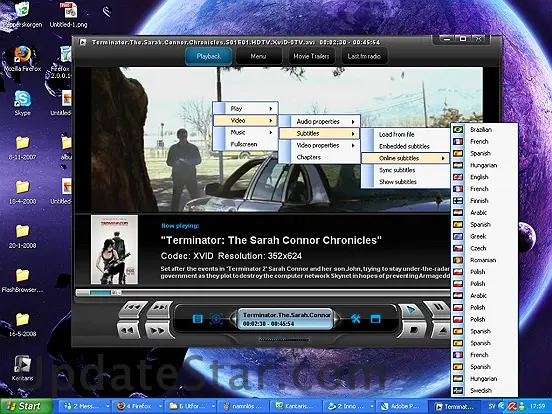
Task: Open the Firefox taskbar group
Action: (x=138, y=406)
